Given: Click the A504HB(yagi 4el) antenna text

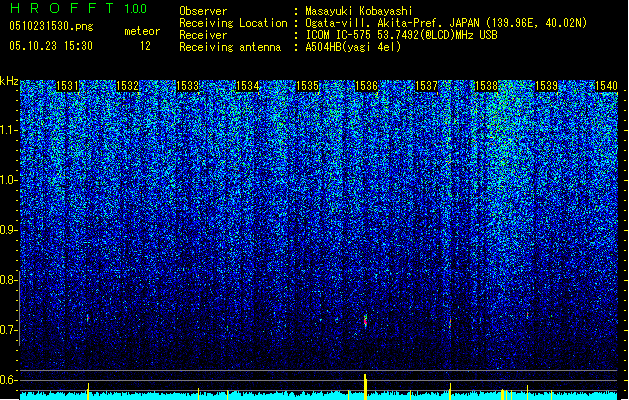Looking at the screenshot, I should [353, 47].
